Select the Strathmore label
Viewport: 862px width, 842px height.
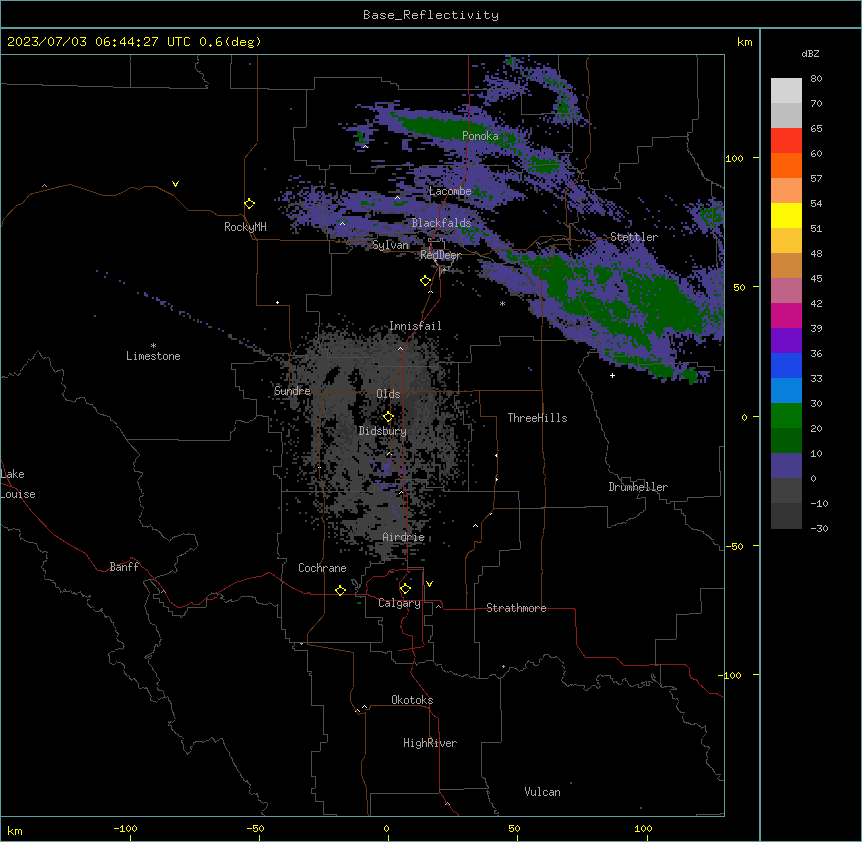coord(516,608)
